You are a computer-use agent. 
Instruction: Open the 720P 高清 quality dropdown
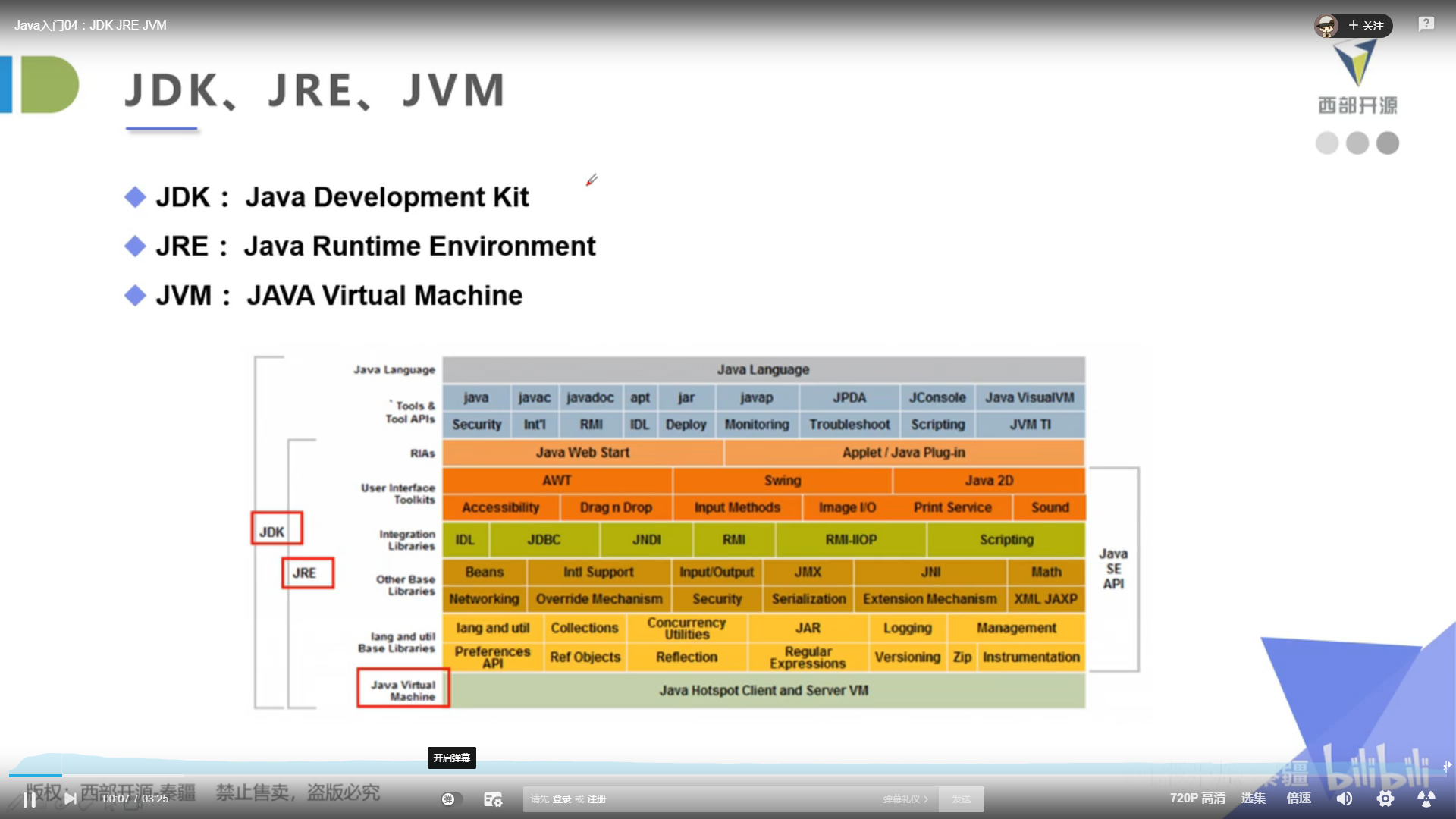pyautogui.click(x=1197, y=798)
